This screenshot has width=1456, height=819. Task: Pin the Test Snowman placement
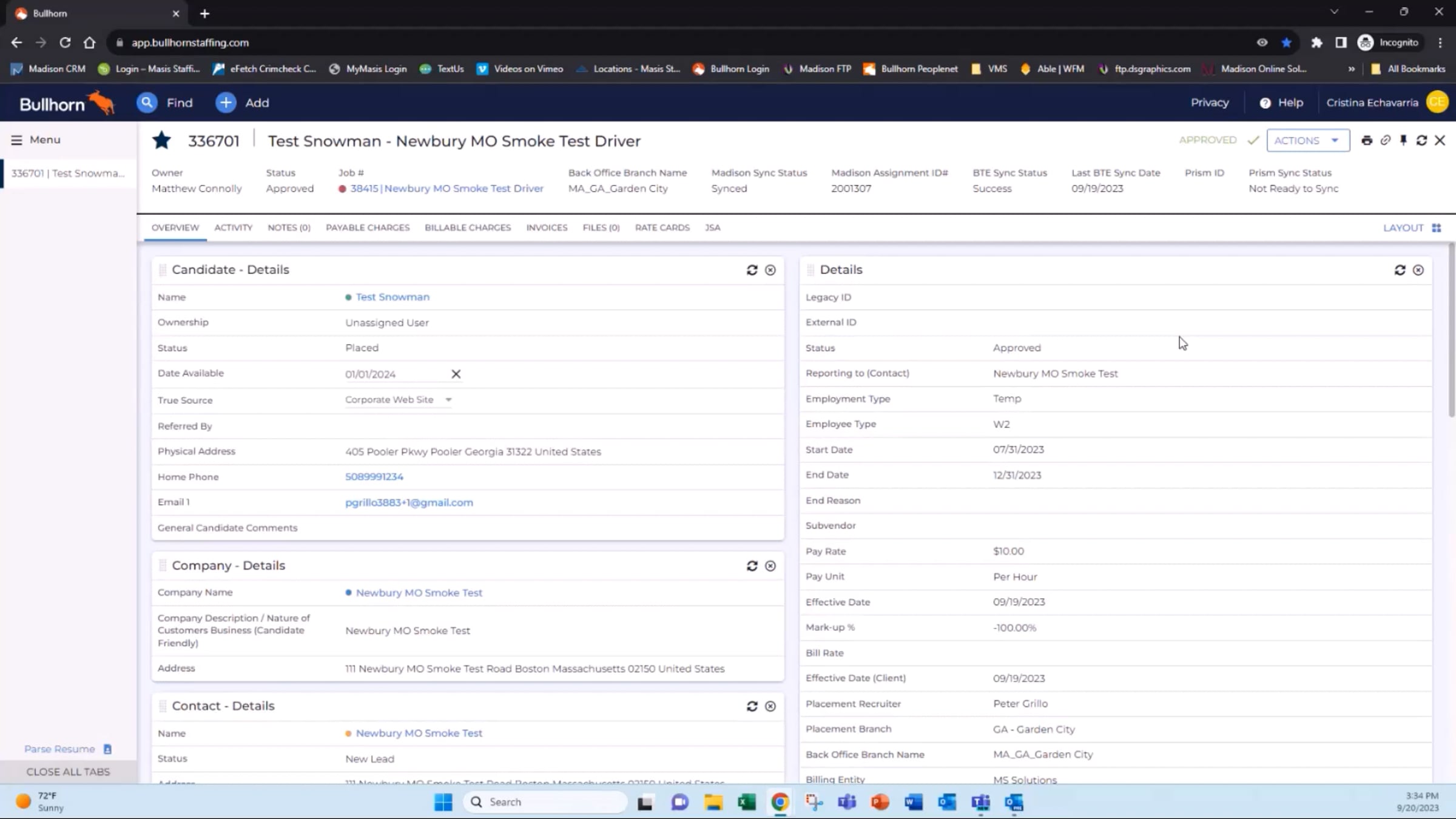pyautogui.click(x=1403, y=140)
